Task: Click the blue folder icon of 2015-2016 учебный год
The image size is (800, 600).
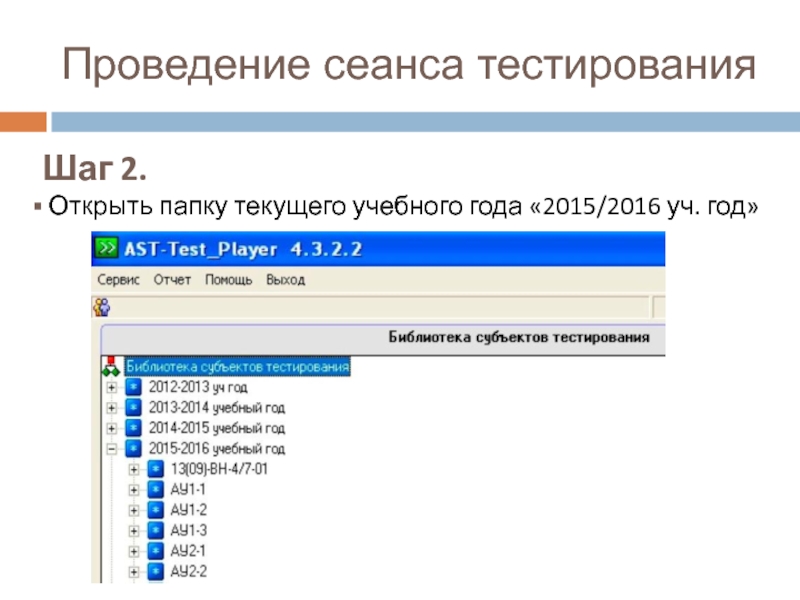Action: pyautogui.click(x=133, y=448)
